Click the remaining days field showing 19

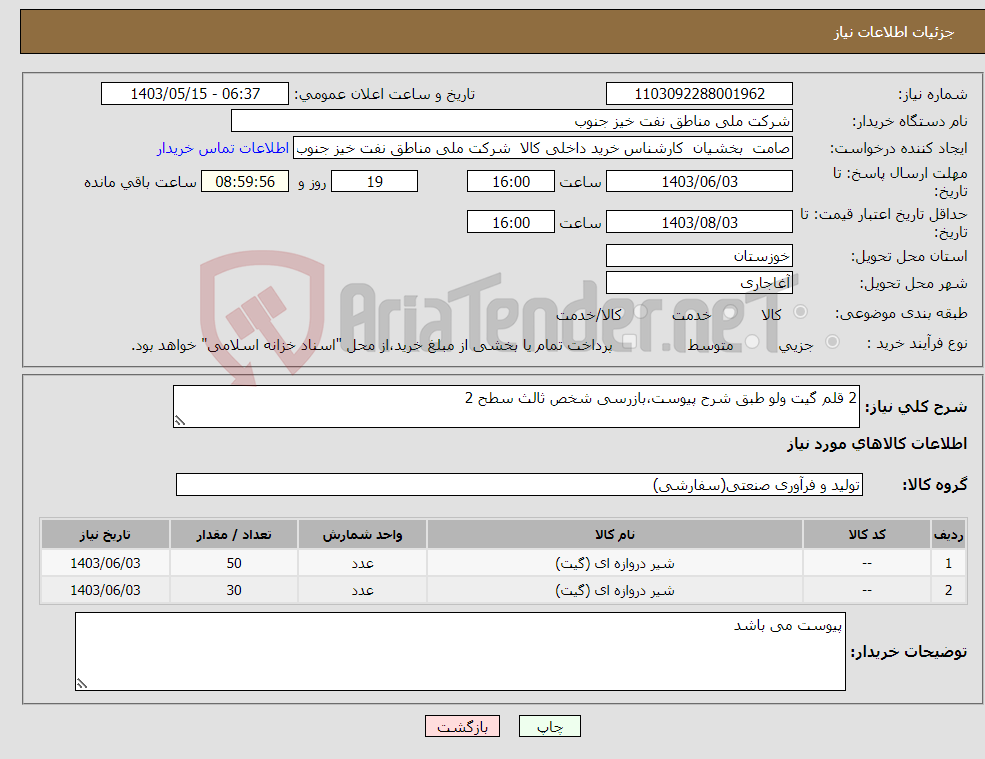[374, 182]
